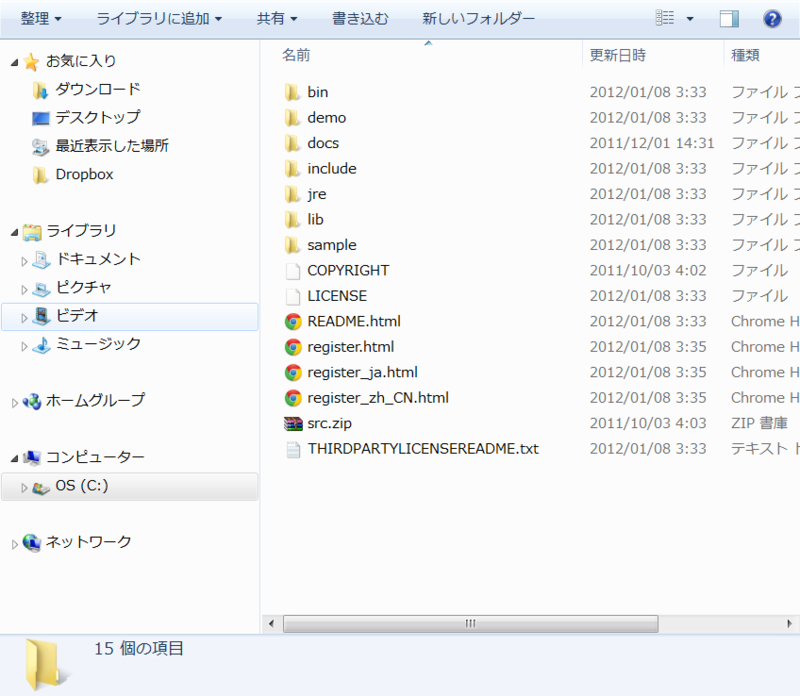Open the help question mark icon
The width and height of the screenshot is (800, 696).
point(772,19)
